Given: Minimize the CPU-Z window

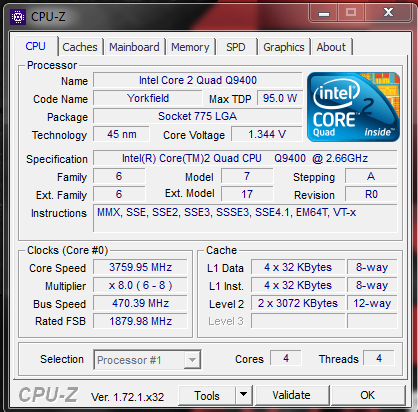Looking at the screenshot, I should point(324,13).
